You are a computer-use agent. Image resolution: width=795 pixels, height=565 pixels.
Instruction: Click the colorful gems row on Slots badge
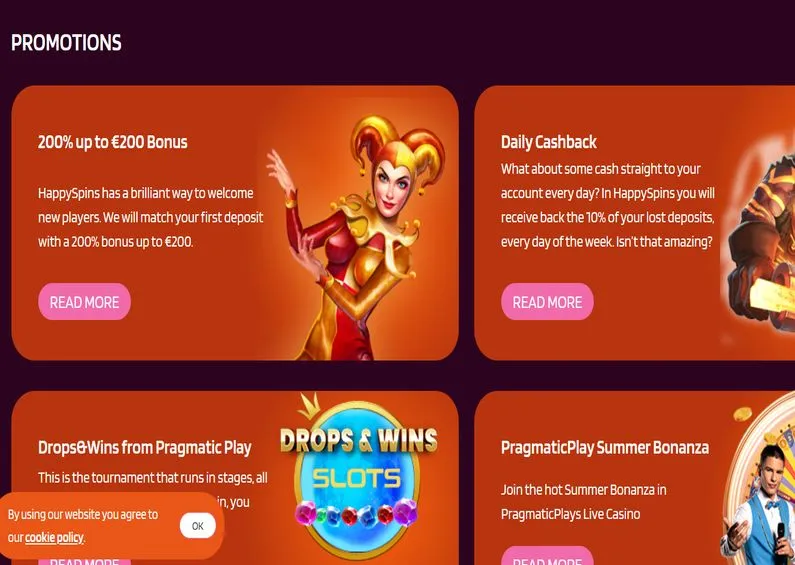coord(356,512)
